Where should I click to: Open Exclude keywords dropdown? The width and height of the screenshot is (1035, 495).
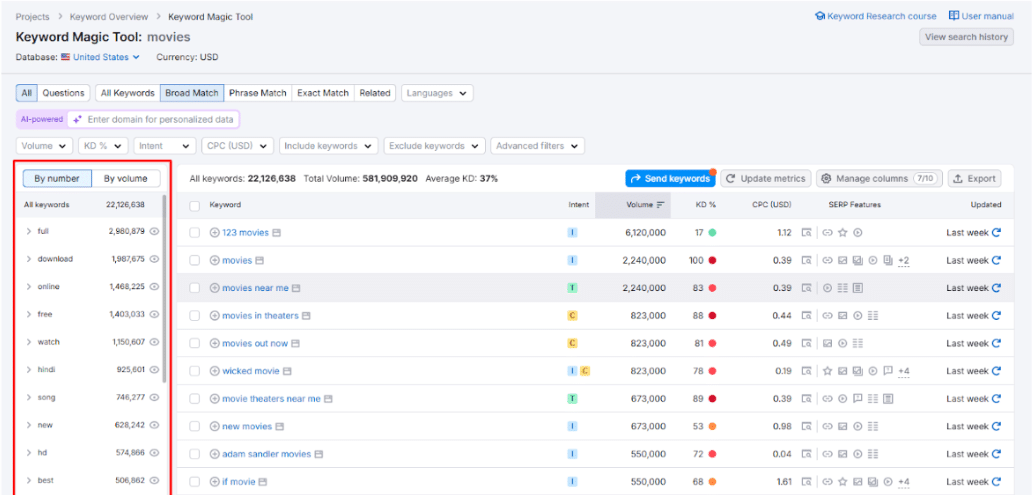tap(434, 146)
